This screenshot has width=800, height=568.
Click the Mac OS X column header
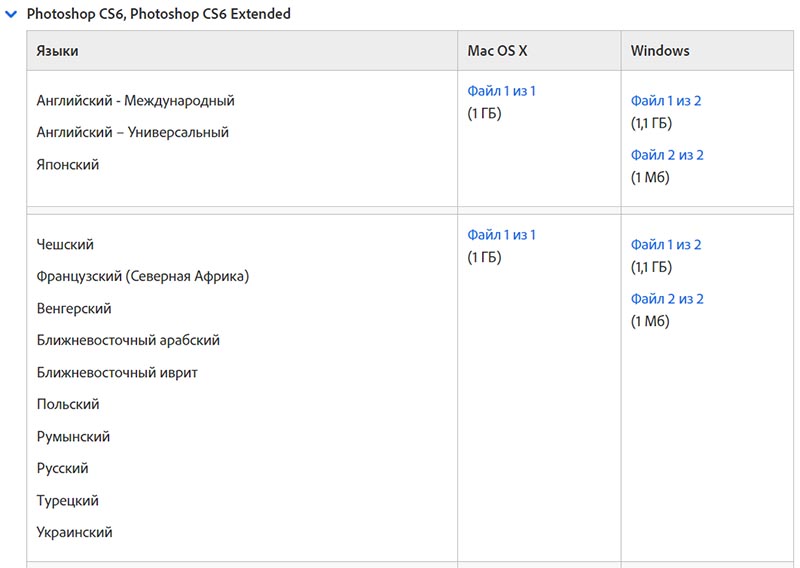[x=497, y=51]
